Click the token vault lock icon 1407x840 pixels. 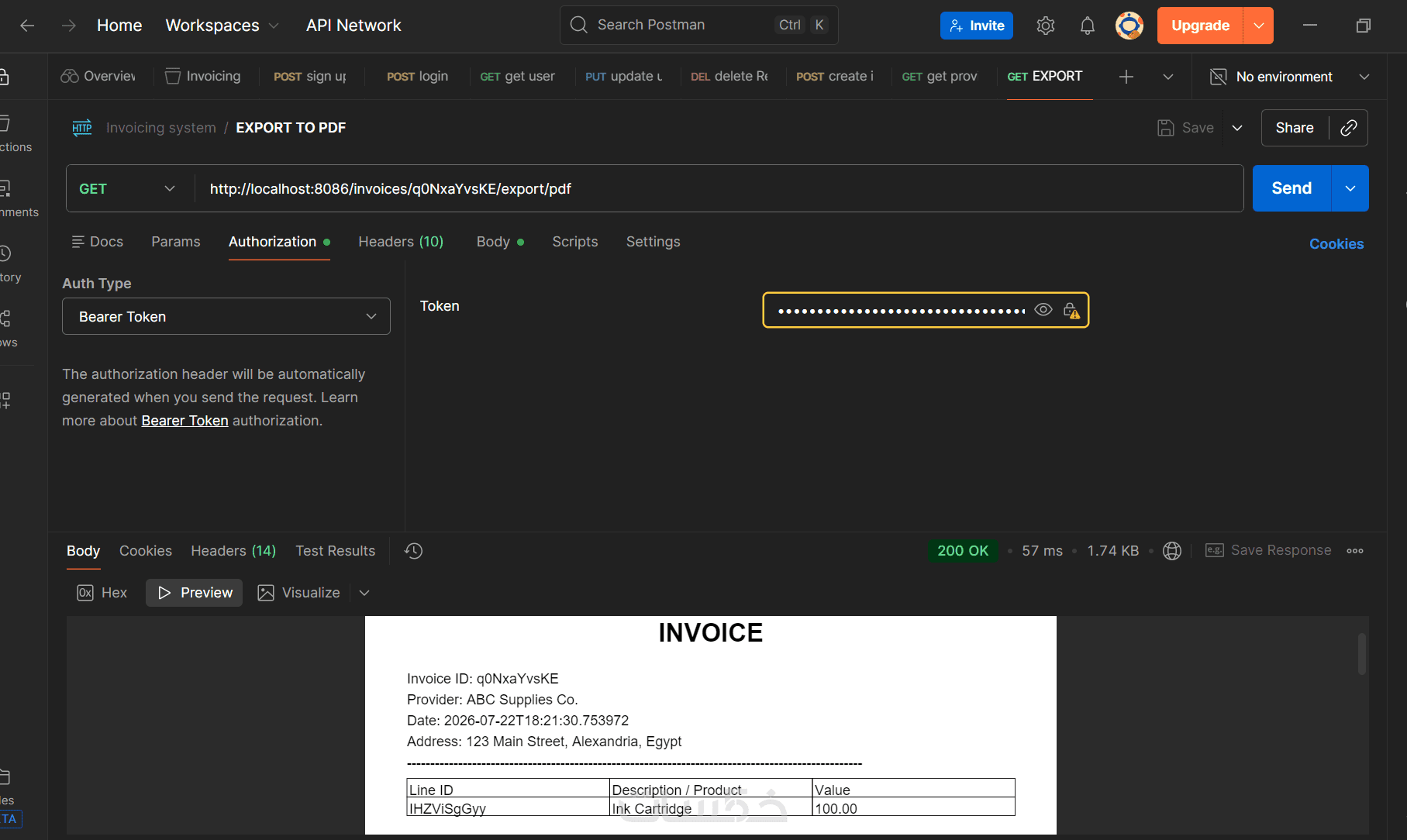(x=1071, y=311)
